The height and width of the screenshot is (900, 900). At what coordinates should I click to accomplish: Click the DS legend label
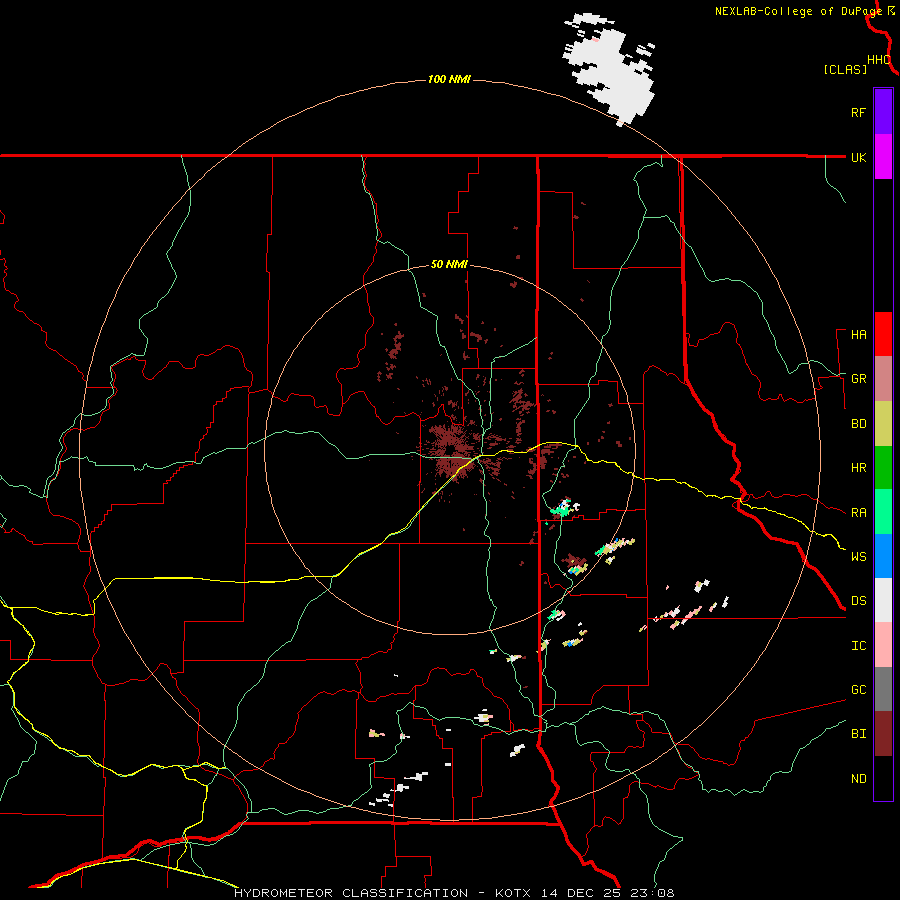858,601
